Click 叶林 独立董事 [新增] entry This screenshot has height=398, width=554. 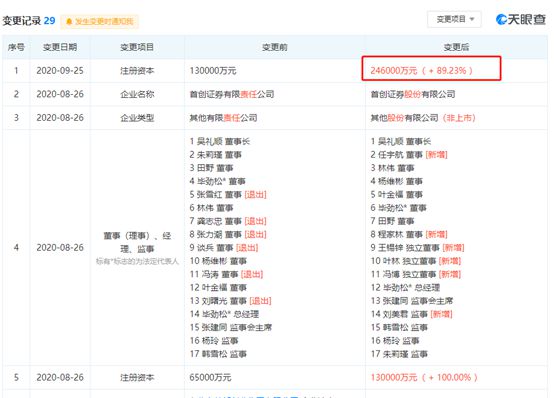(416, 261)
